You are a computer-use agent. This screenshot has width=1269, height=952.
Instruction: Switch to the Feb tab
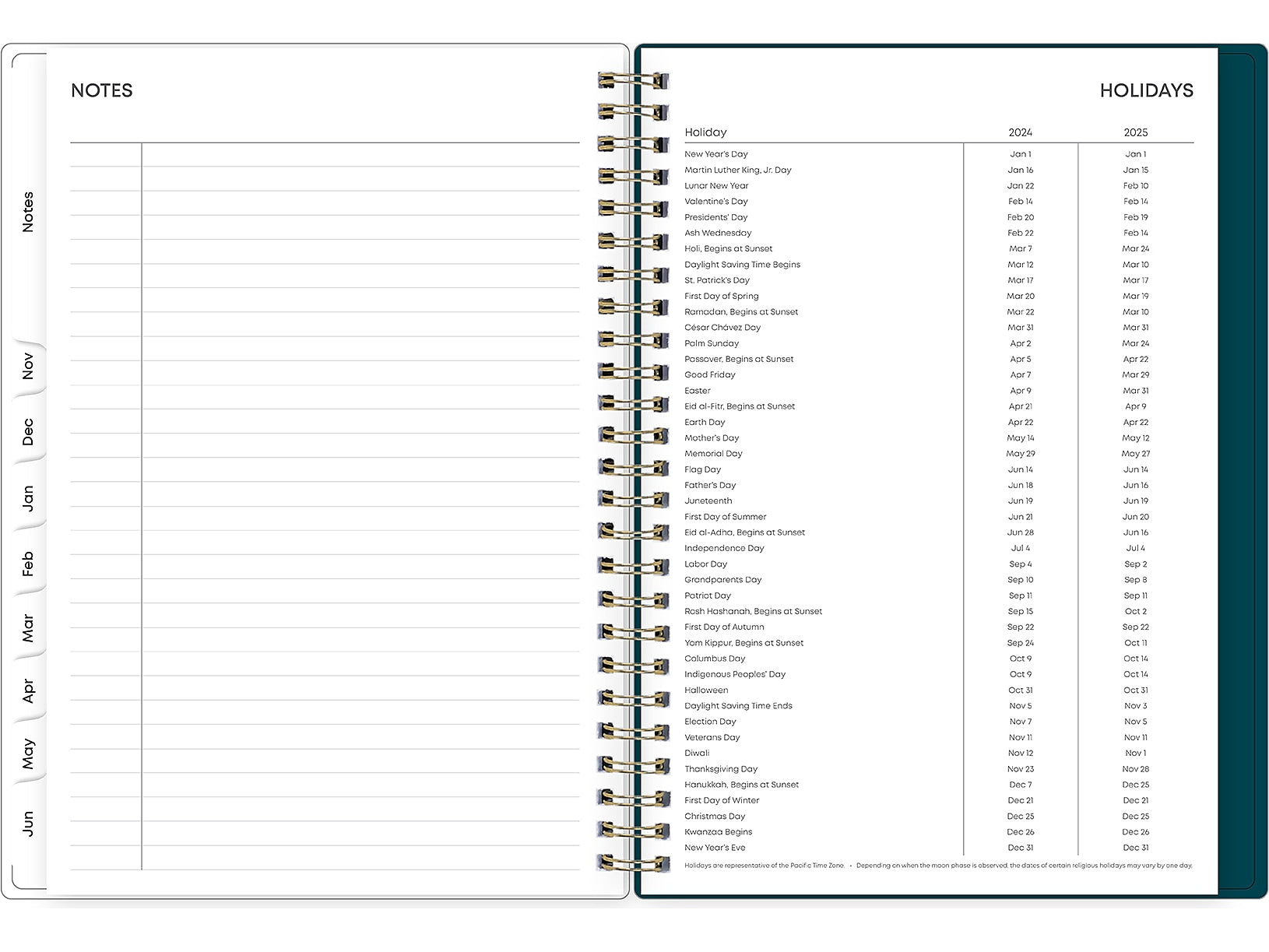(28, 564)
